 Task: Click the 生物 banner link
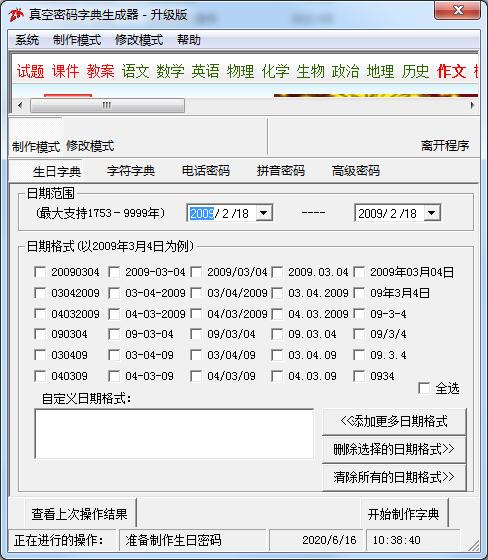click(311, 71)
